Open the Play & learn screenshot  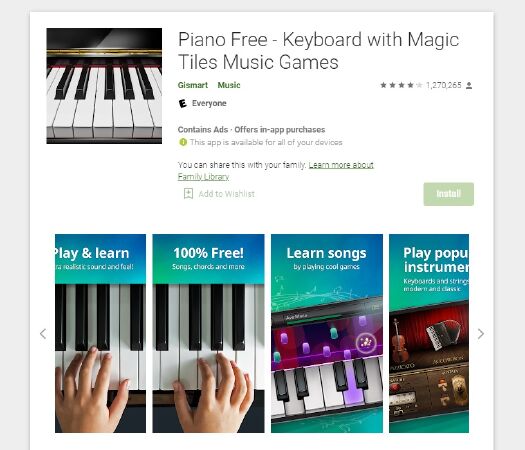point(100,333)
